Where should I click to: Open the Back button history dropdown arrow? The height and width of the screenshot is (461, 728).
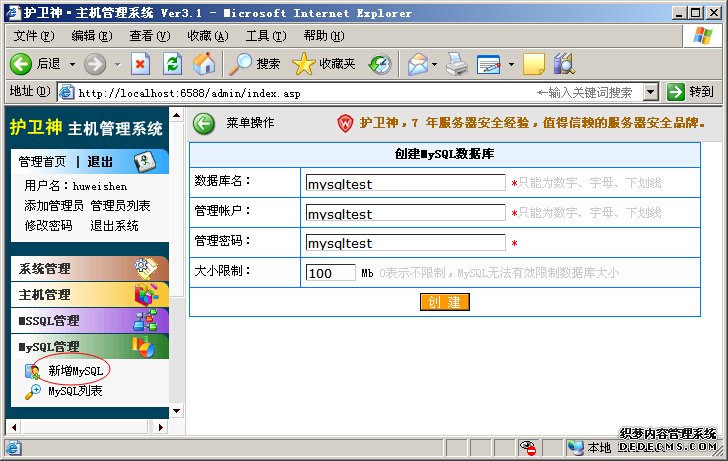click(x=72, y=65)
